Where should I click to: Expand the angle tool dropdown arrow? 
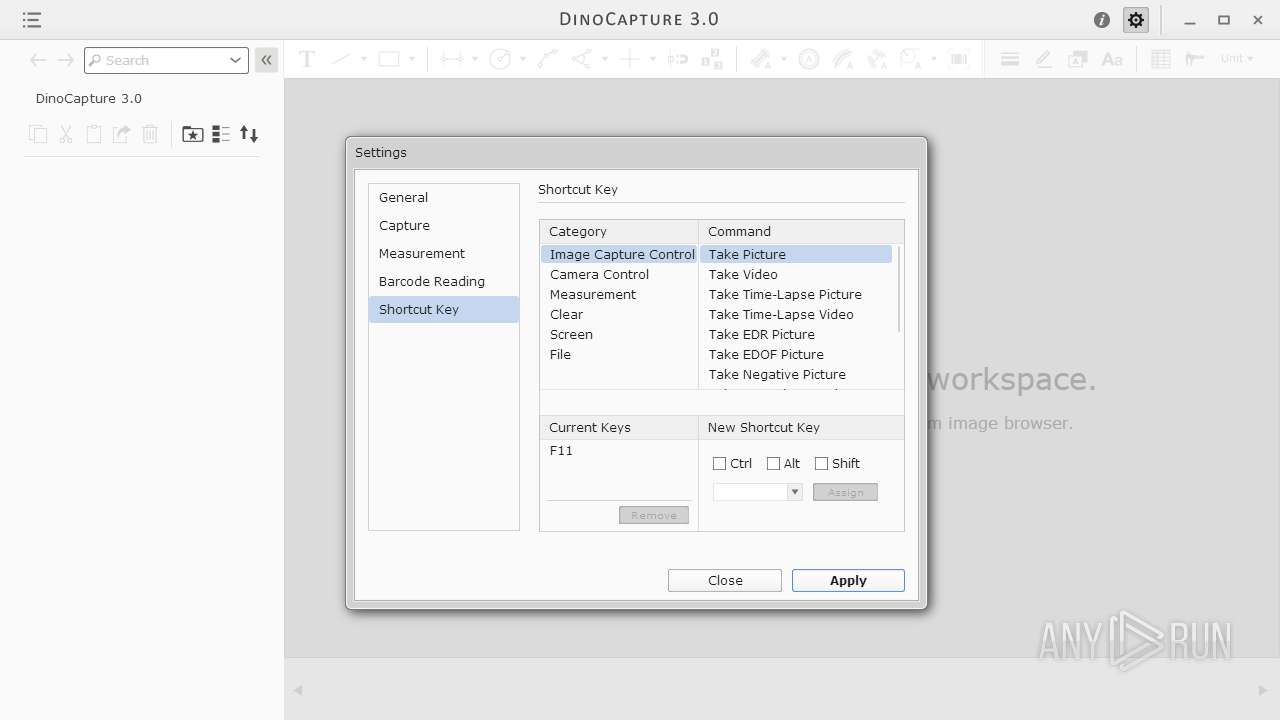tap(604, 59)
